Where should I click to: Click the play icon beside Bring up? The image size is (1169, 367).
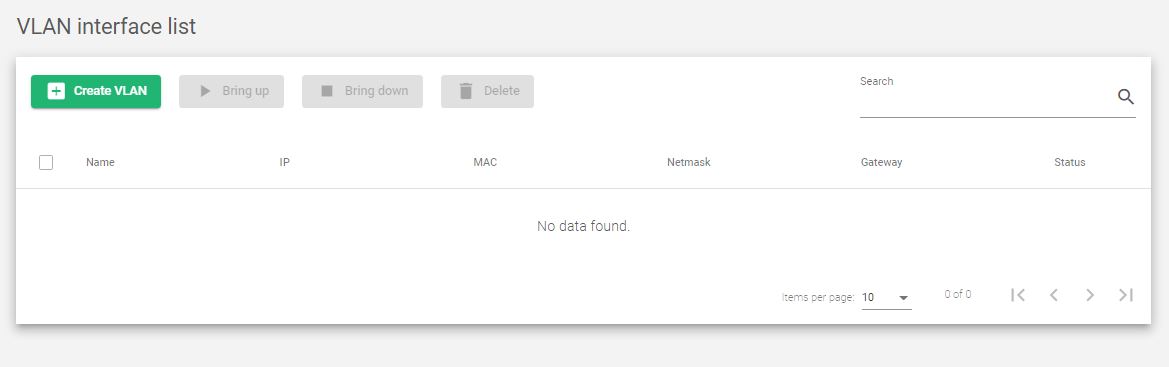tap(205, 91)
